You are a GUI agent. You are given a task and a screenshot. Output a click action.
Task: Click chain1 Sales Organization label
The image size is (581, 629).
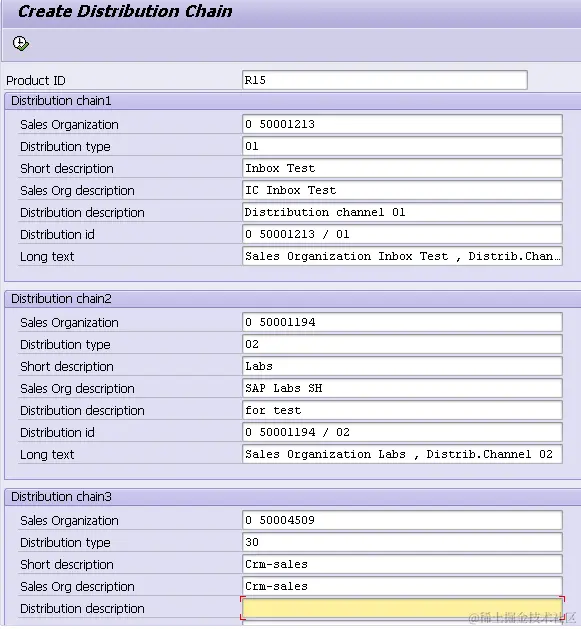click(69, 125)
